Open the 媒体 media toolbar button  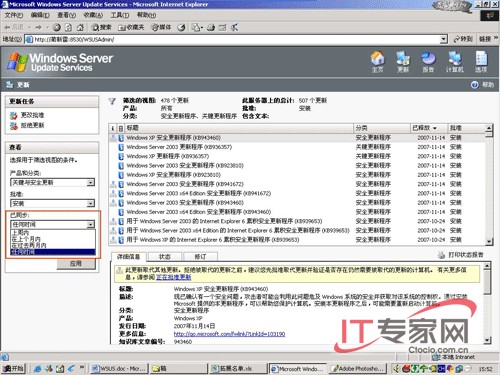[161, 27]
